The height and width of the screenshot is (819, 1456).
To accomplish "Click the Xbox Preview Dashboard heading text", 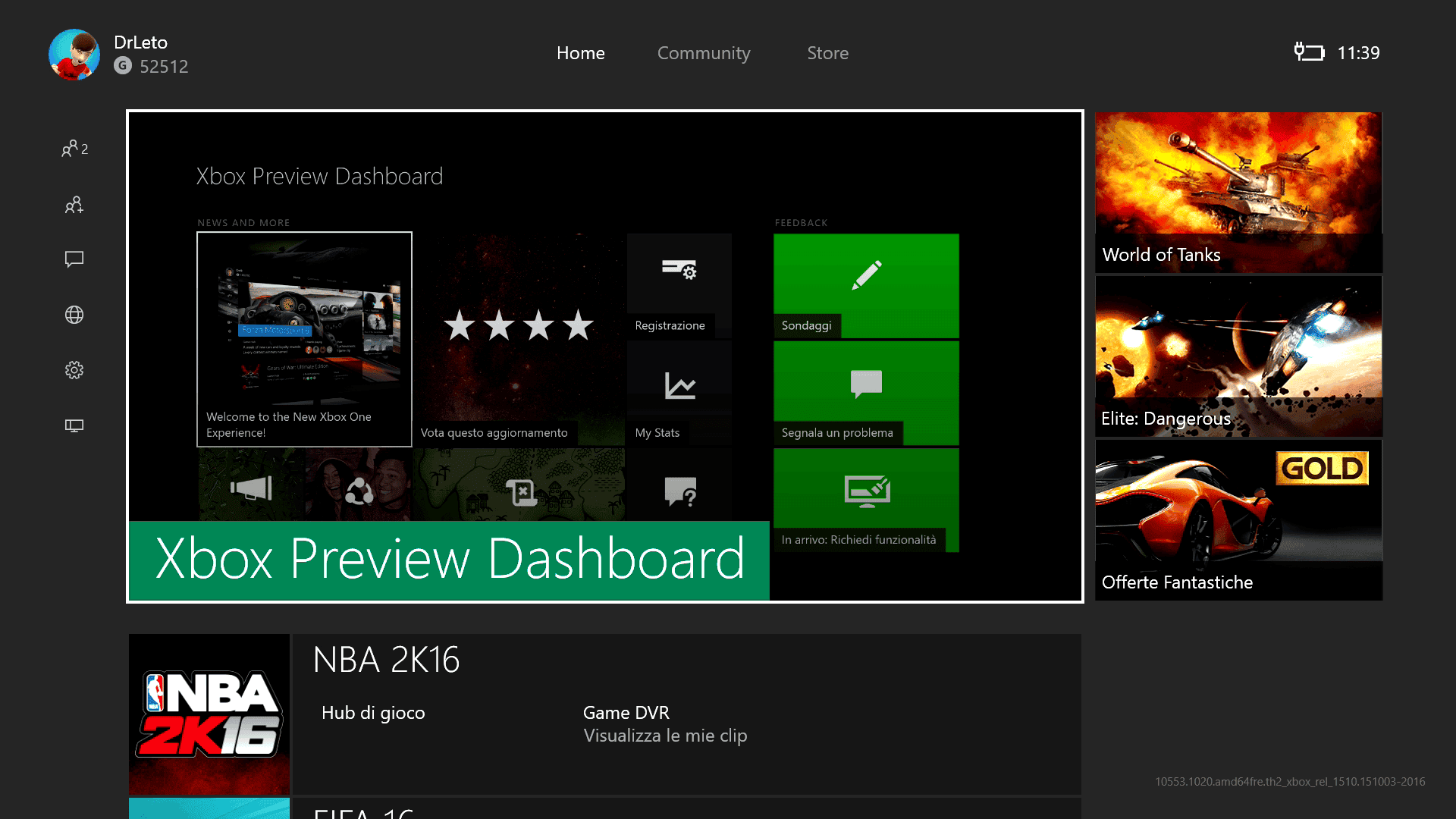I will click(x=319, y=176).
